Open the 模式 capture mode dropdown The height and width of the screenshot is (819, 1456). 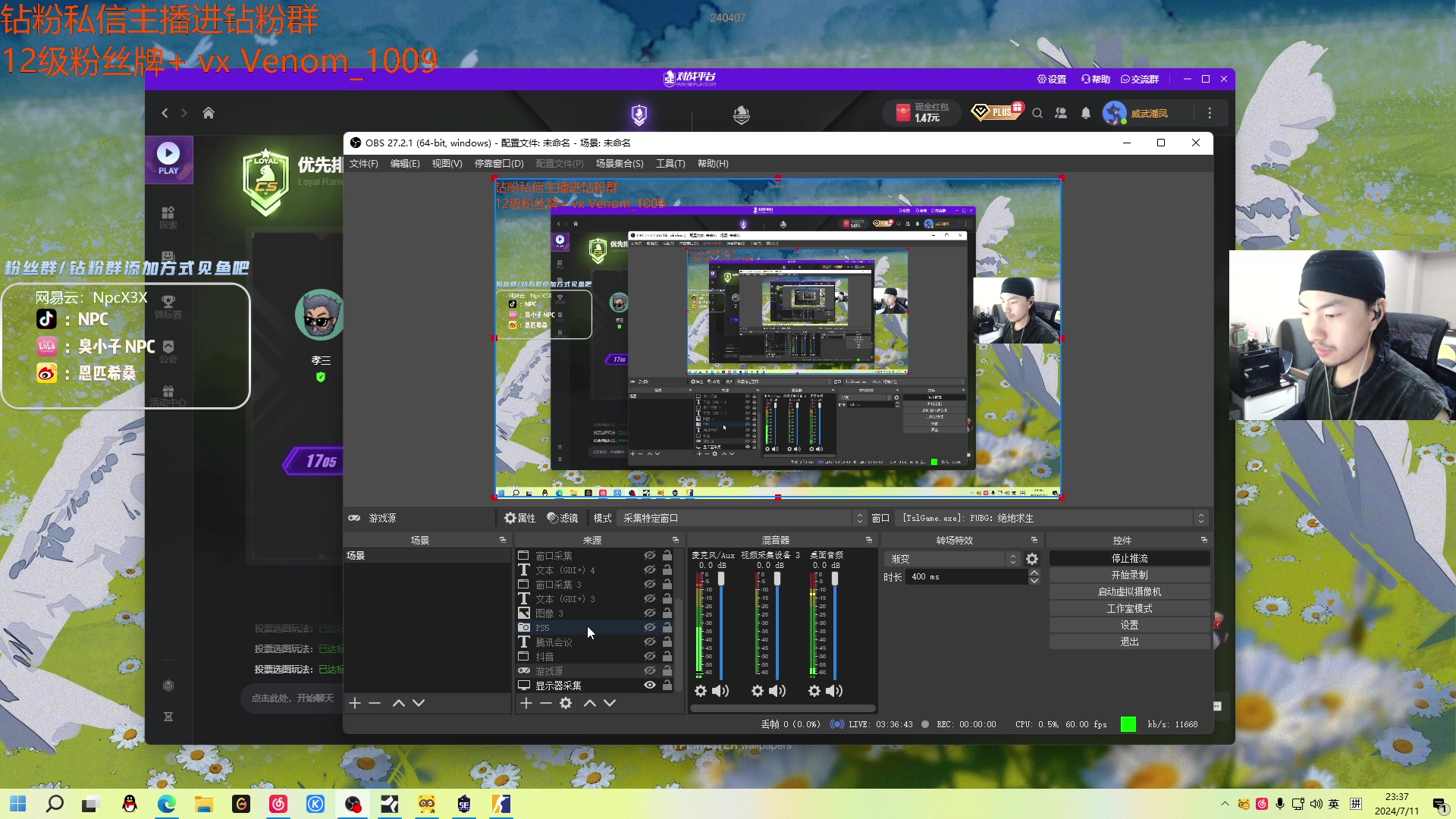tap(743, 518)
